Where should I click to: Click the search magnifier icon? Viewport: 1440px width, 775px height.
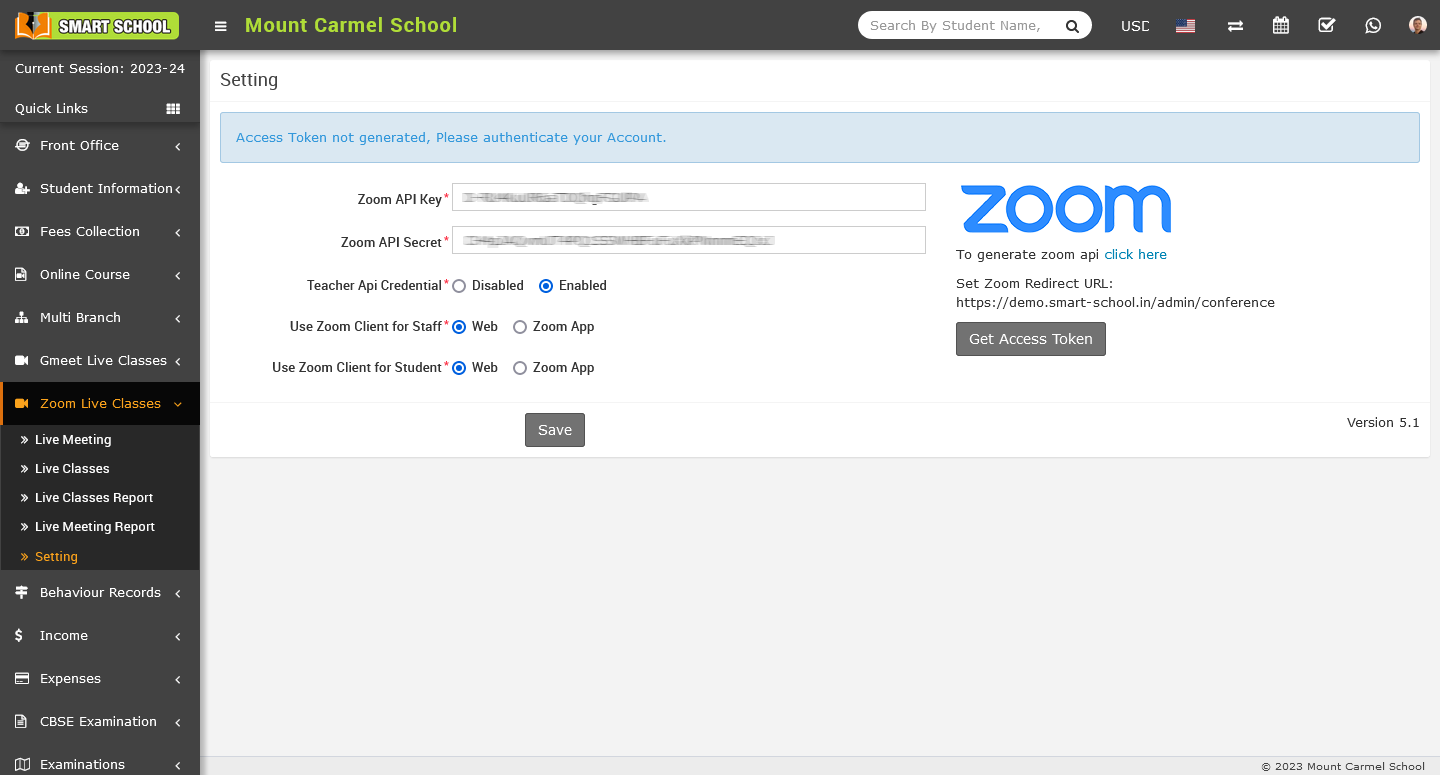(x=1072, y=26)
